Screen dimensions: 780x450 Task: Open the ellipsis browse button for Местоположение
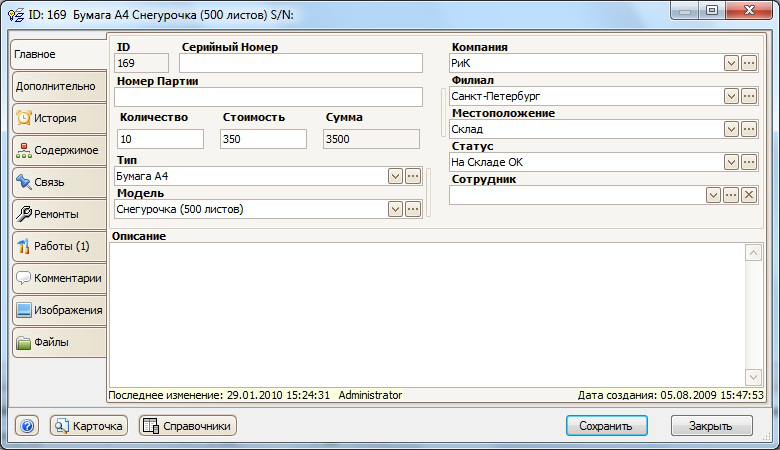coord(749,129)
